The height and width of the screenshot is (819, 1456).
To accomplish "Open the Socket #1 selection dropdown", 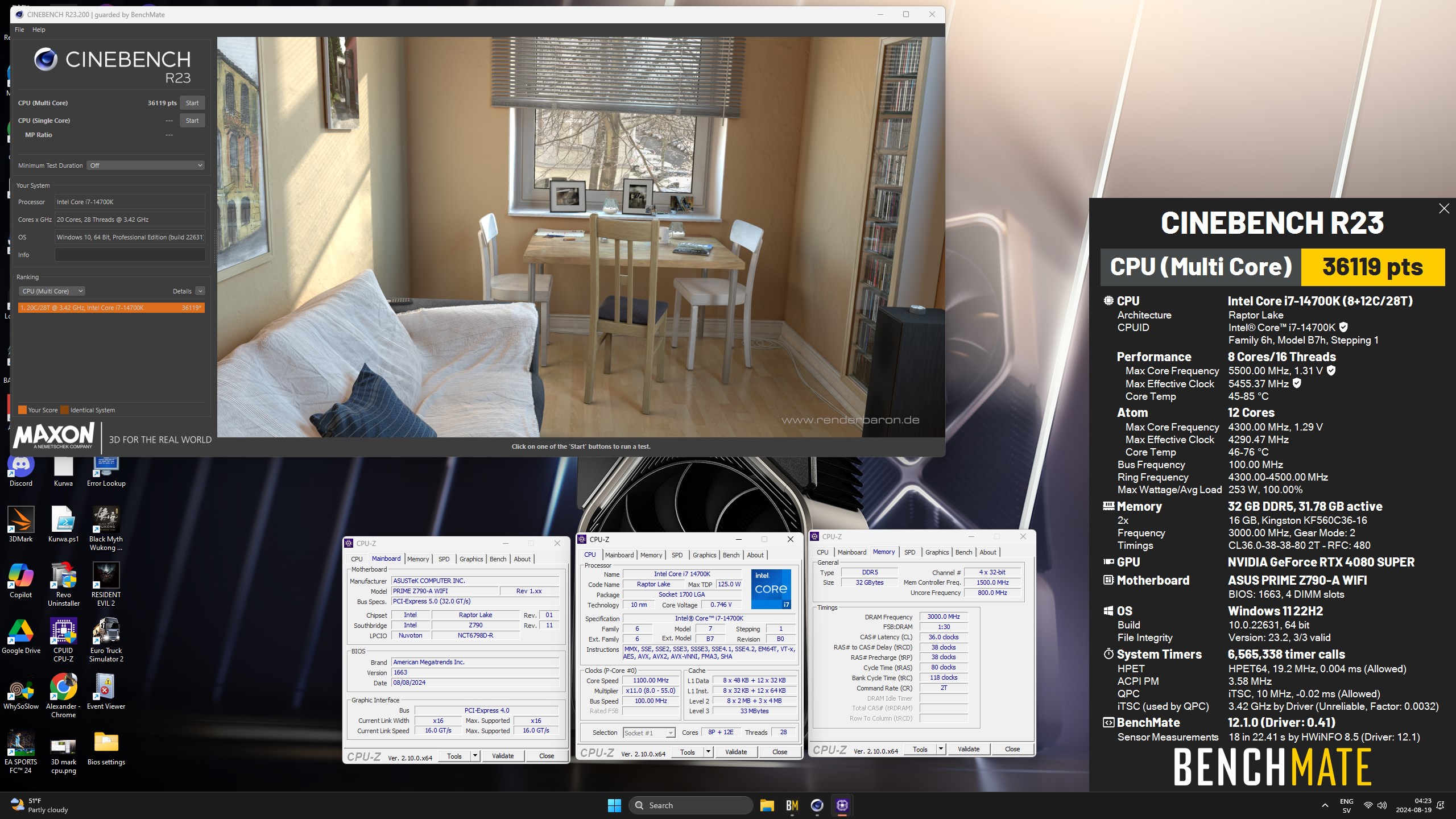I will [x=650, y=733].
